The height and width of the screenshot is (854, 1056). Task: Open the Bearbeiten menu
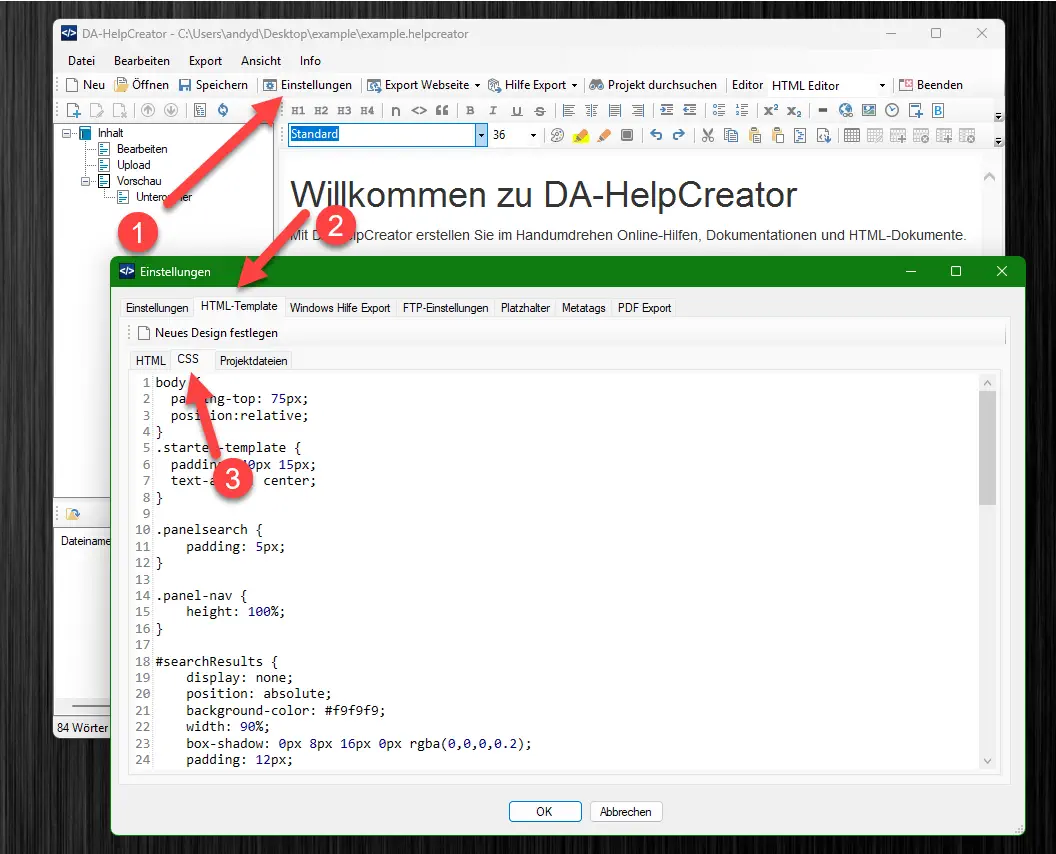[x=141, y=61]
